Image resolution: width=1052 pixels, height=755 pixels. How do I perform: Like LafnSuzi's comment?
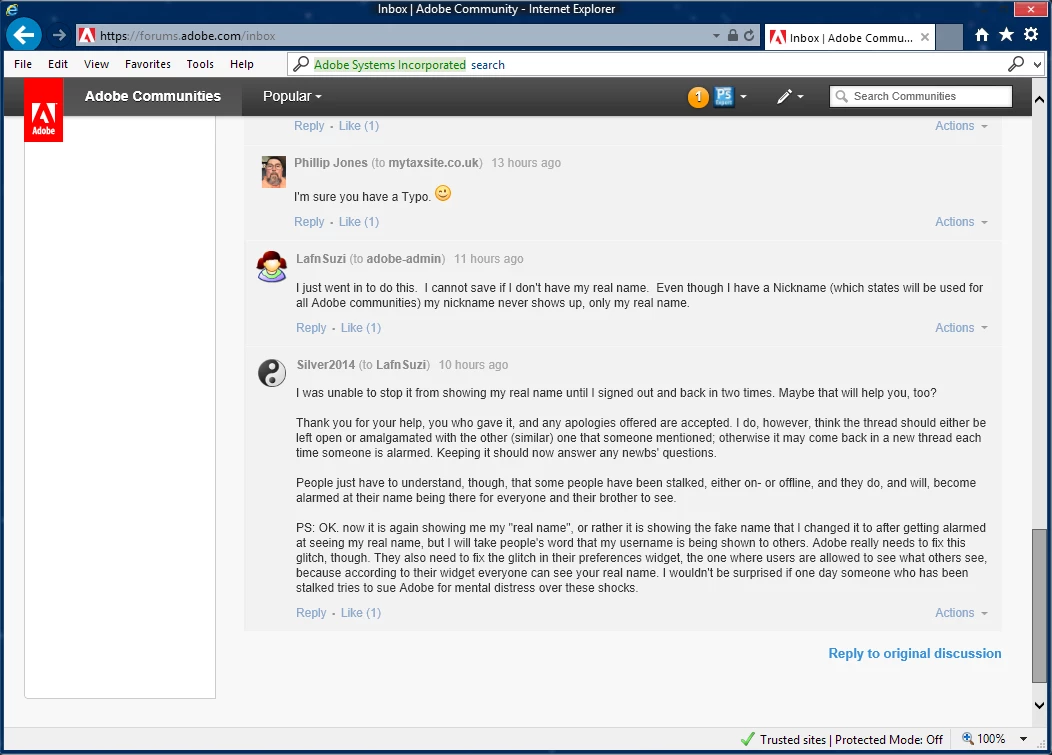click(360, 328)
